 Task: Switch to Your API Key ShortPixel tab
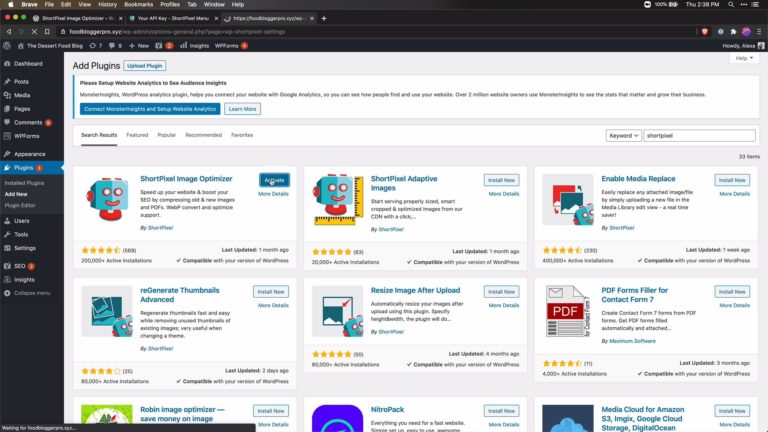click(x=172, y=18)
